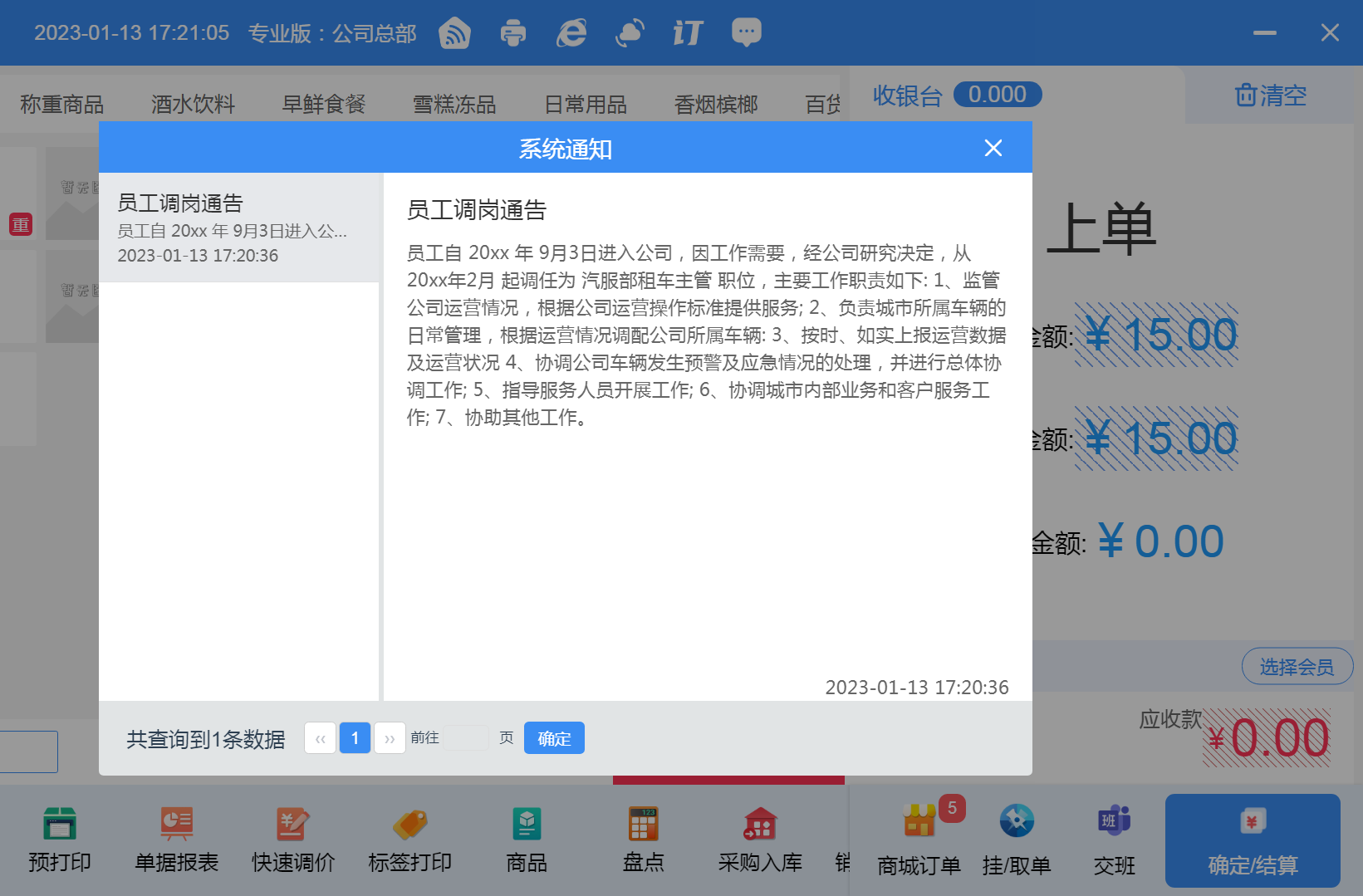This screenshot has height=896, width=1363.
Task: Select the 员工调岗通告 notice in list
Action: point(239,228)
